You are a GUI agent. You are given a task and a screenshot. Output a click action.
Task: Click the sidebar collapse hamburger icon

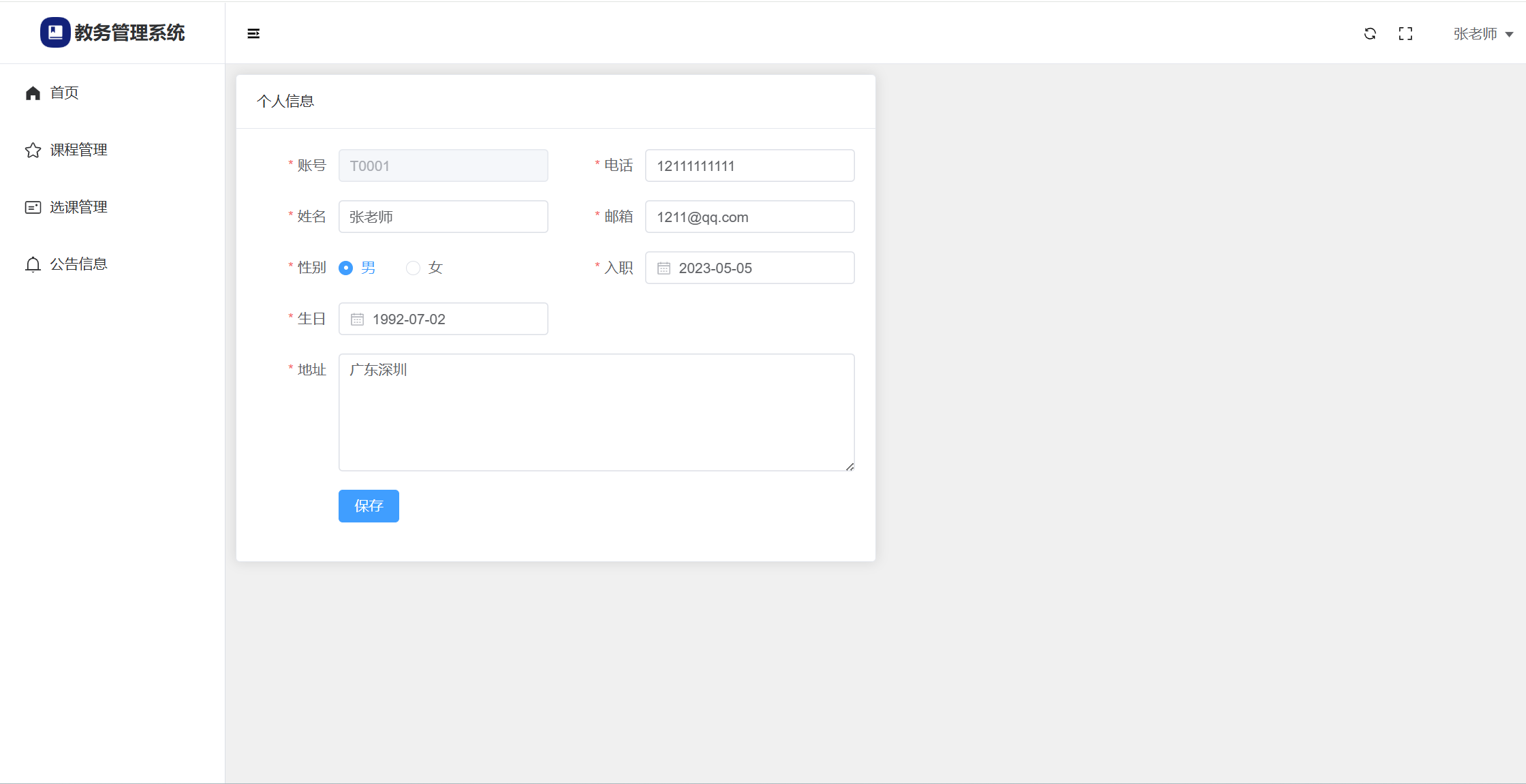(x=253, y=33)
